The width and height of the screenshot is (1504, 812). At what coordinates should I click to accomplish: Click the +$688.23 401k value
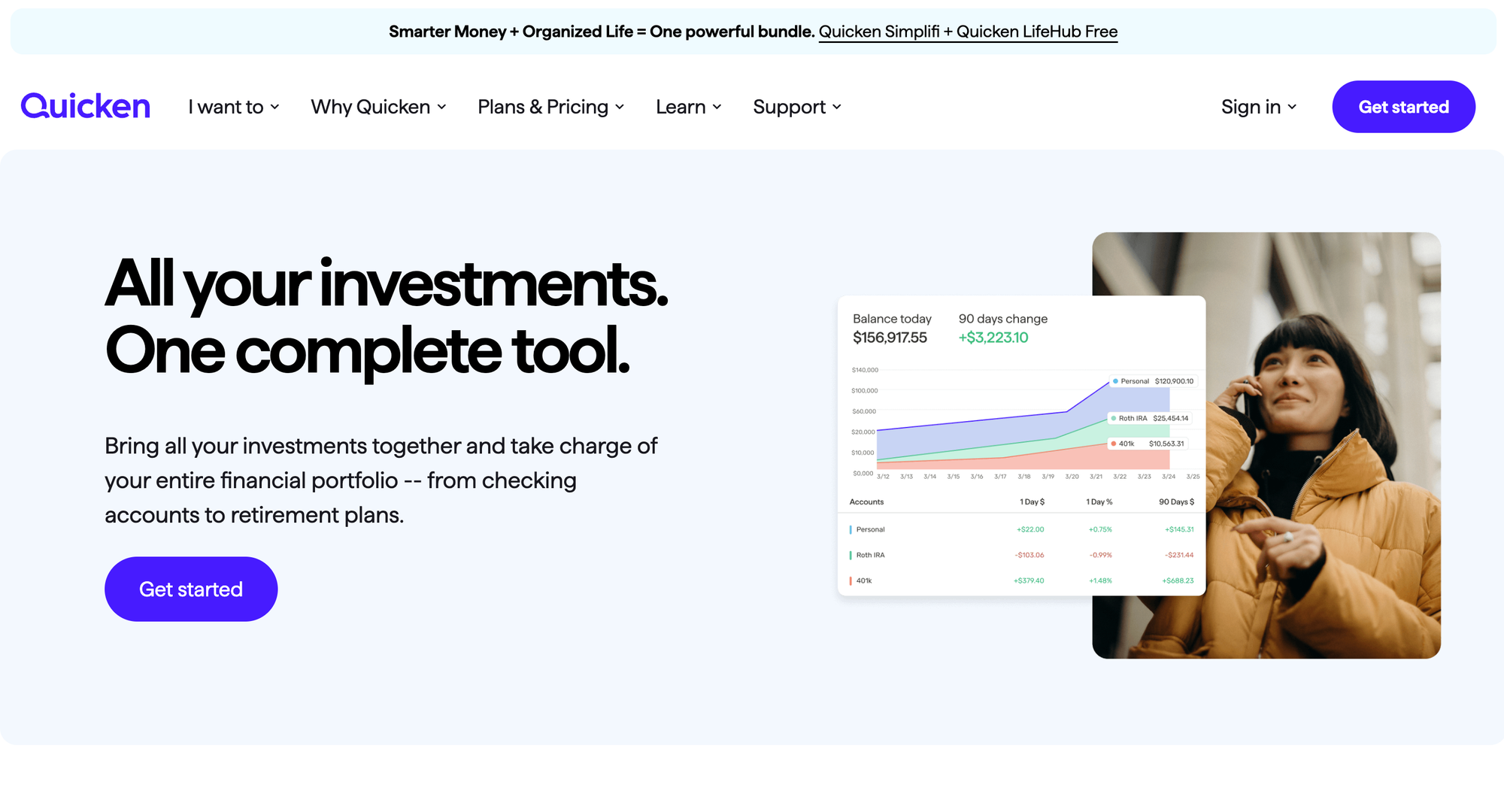(x=1178, y=580)
